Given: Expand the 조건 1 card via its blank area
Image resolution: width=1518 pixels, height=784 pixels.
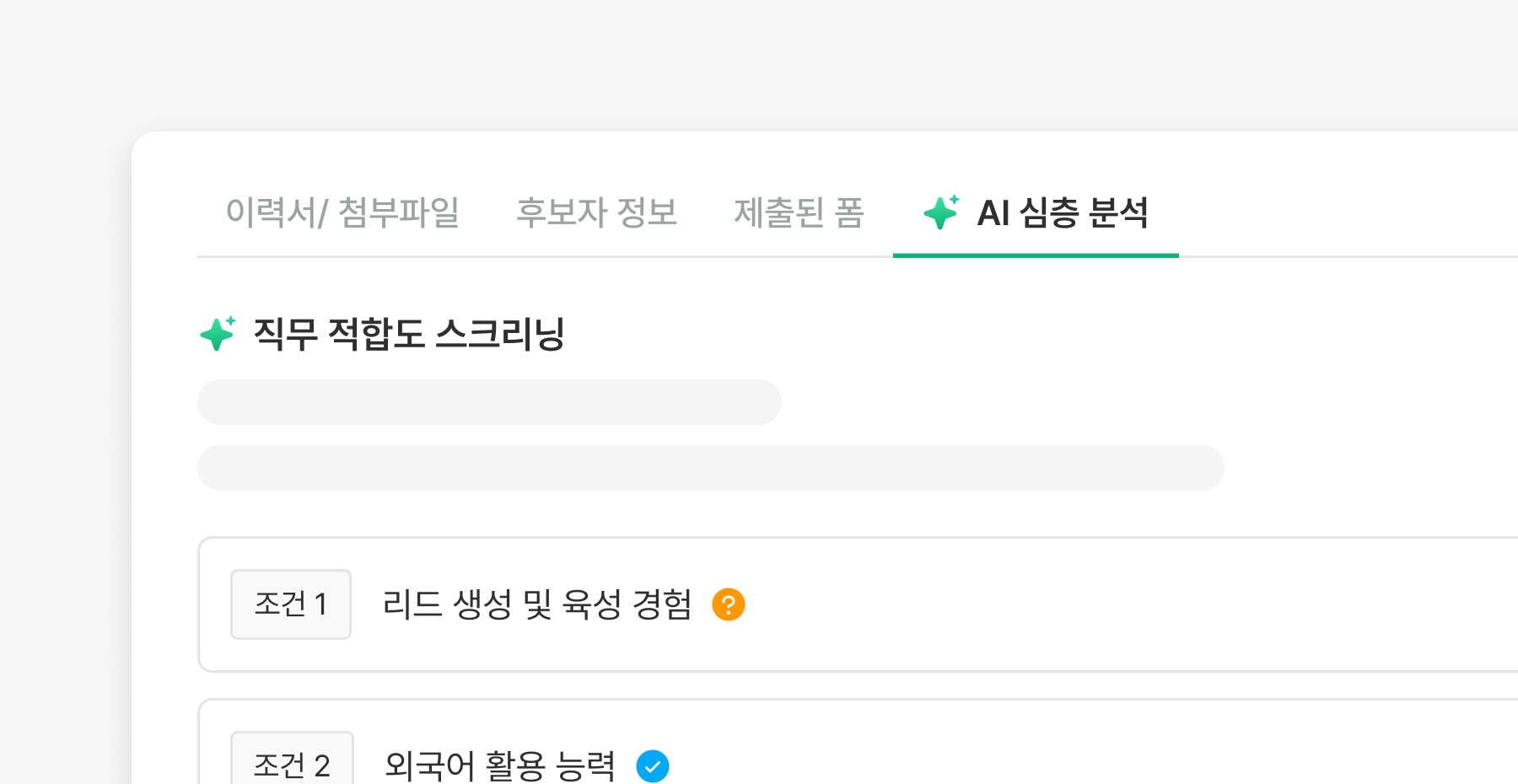Looking at the screenshot, I should click(1096, 604).
